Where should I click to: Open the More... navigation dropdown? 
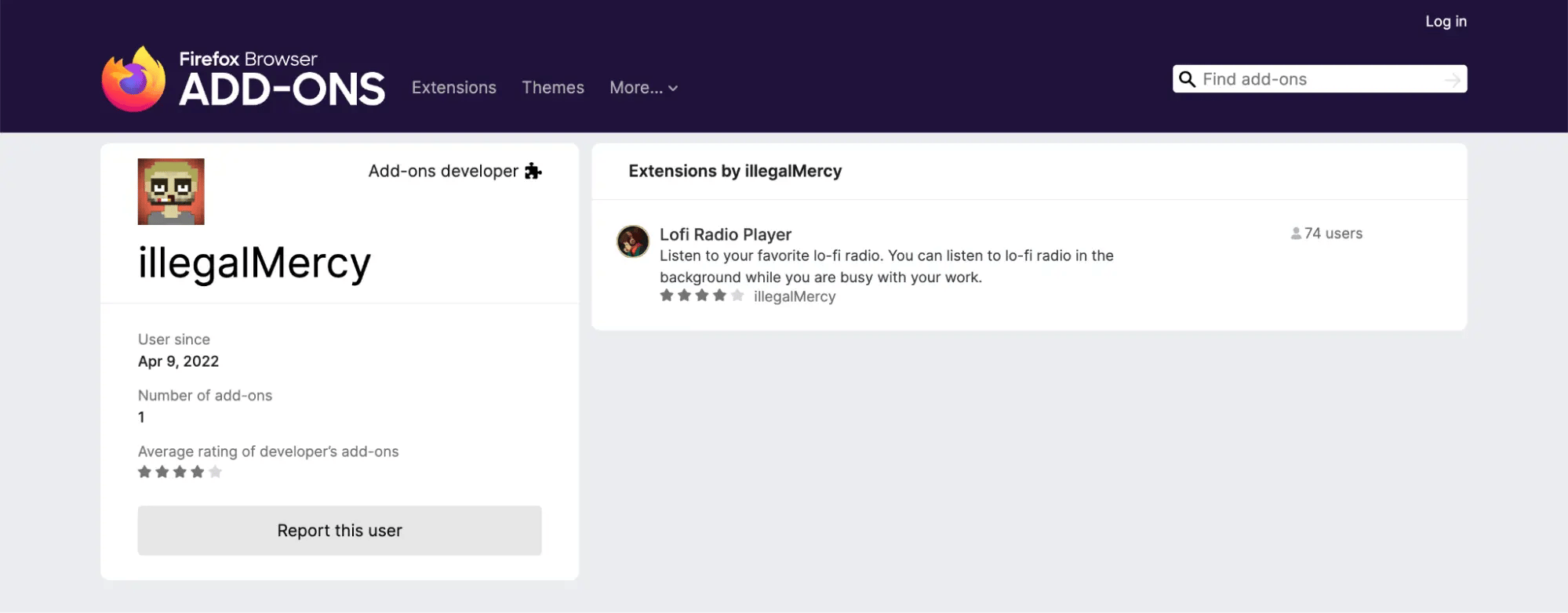point(635,87)
